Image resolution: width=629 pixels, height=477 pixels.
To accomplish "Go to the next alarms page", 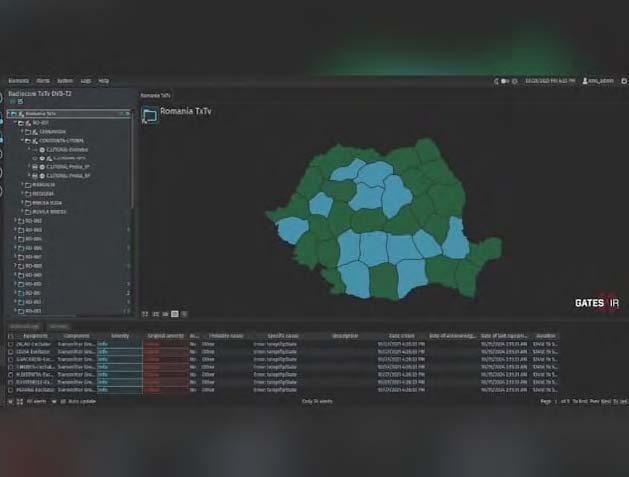I will [606, 402].
